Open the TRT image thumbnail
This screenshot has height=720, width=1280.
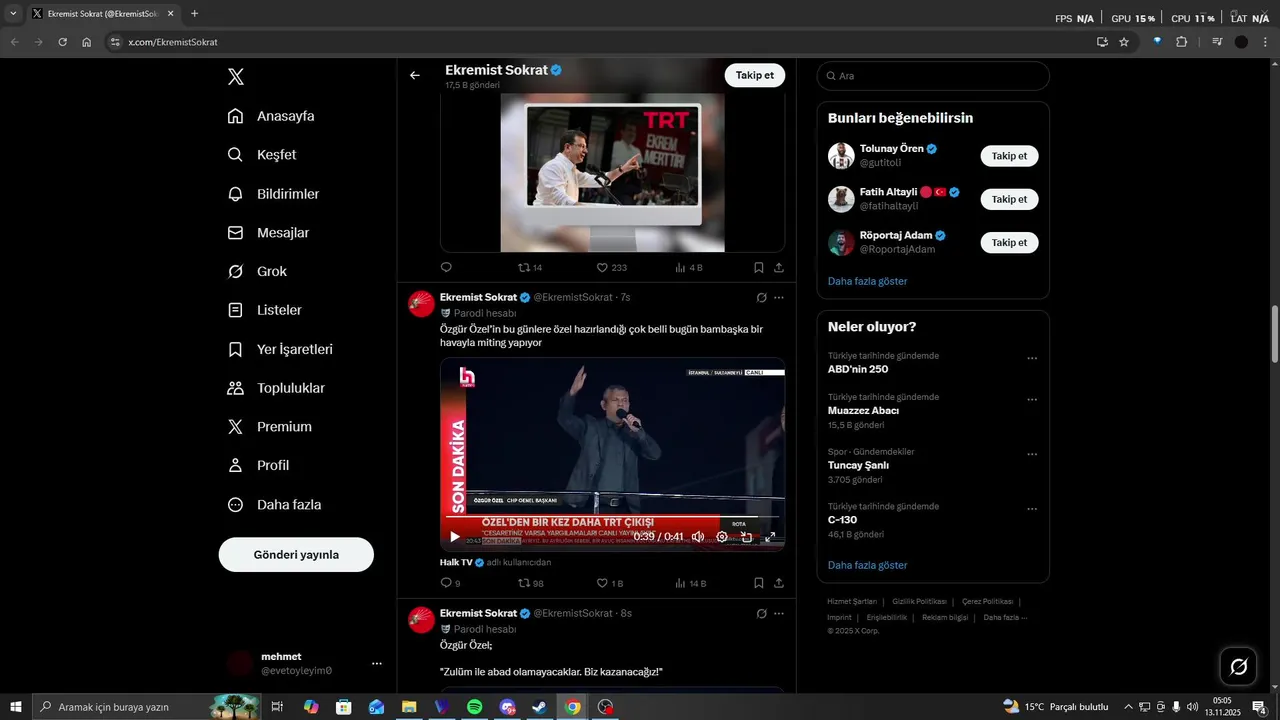coord(612,172)
